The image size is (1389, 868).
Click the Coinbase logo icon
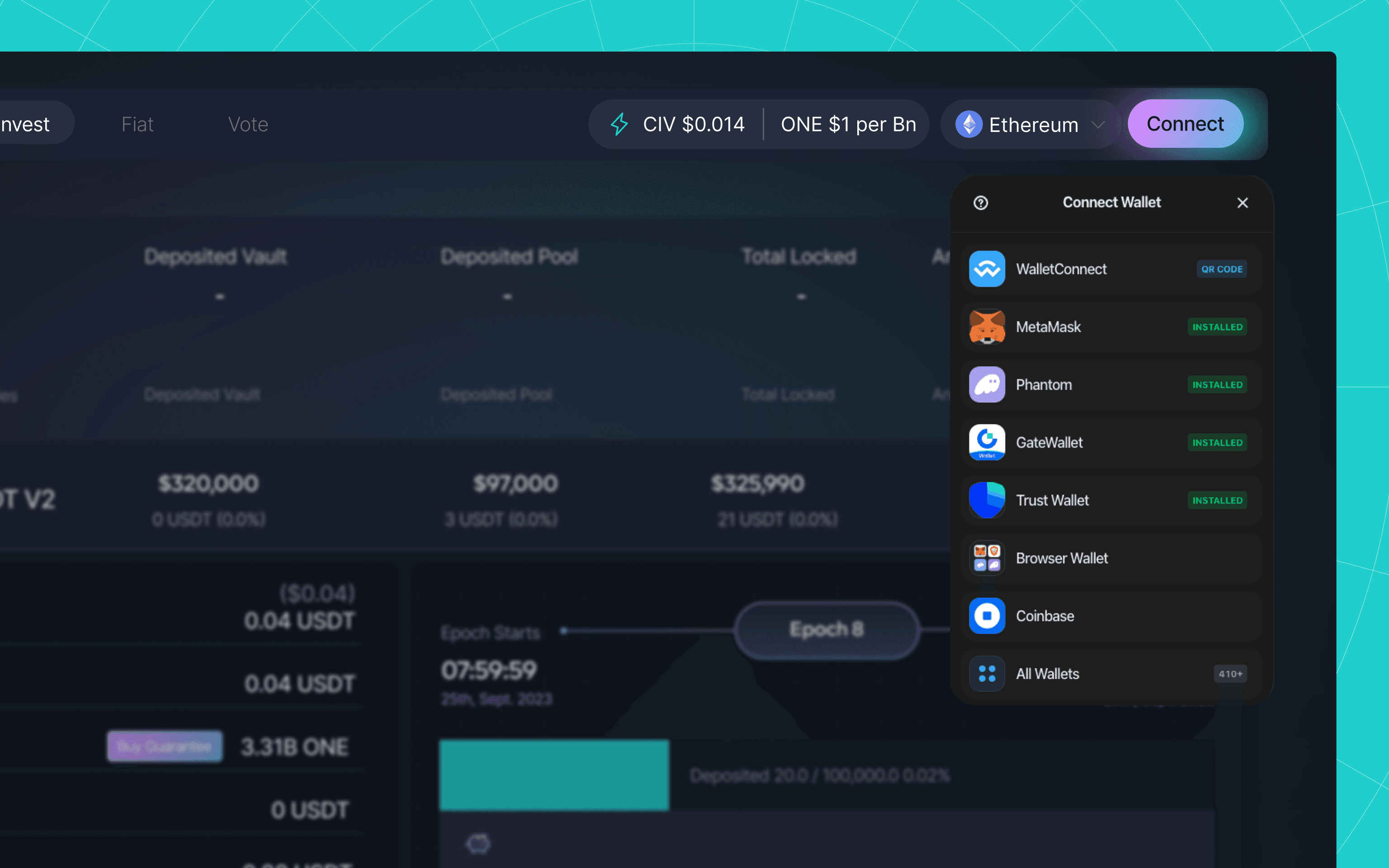[x=987, y=615]
